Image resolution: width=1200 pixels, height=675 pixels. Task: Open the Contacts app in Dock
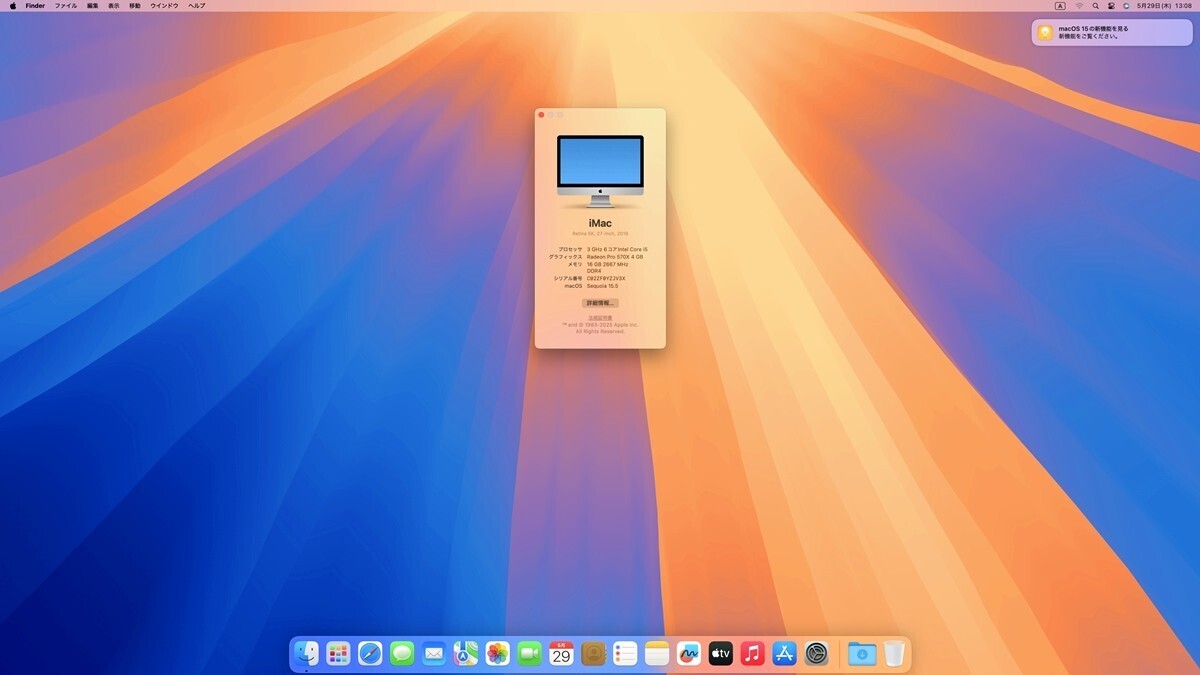pyautogui.click(x=594, y=654)
